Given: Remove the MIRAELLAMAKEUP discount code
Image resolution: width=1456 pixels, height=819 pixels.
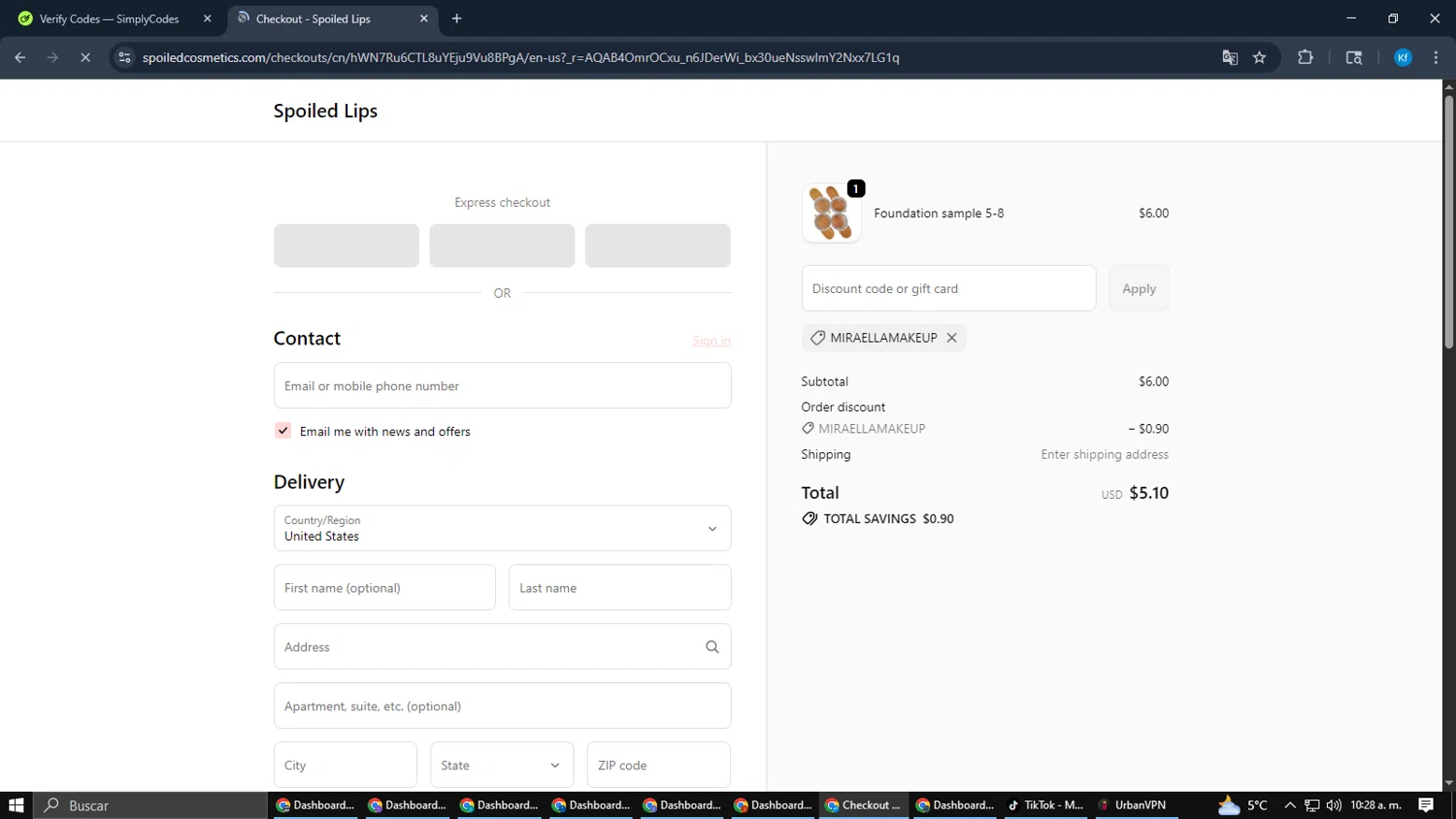Looking at the screenshot, I should 952,338.
